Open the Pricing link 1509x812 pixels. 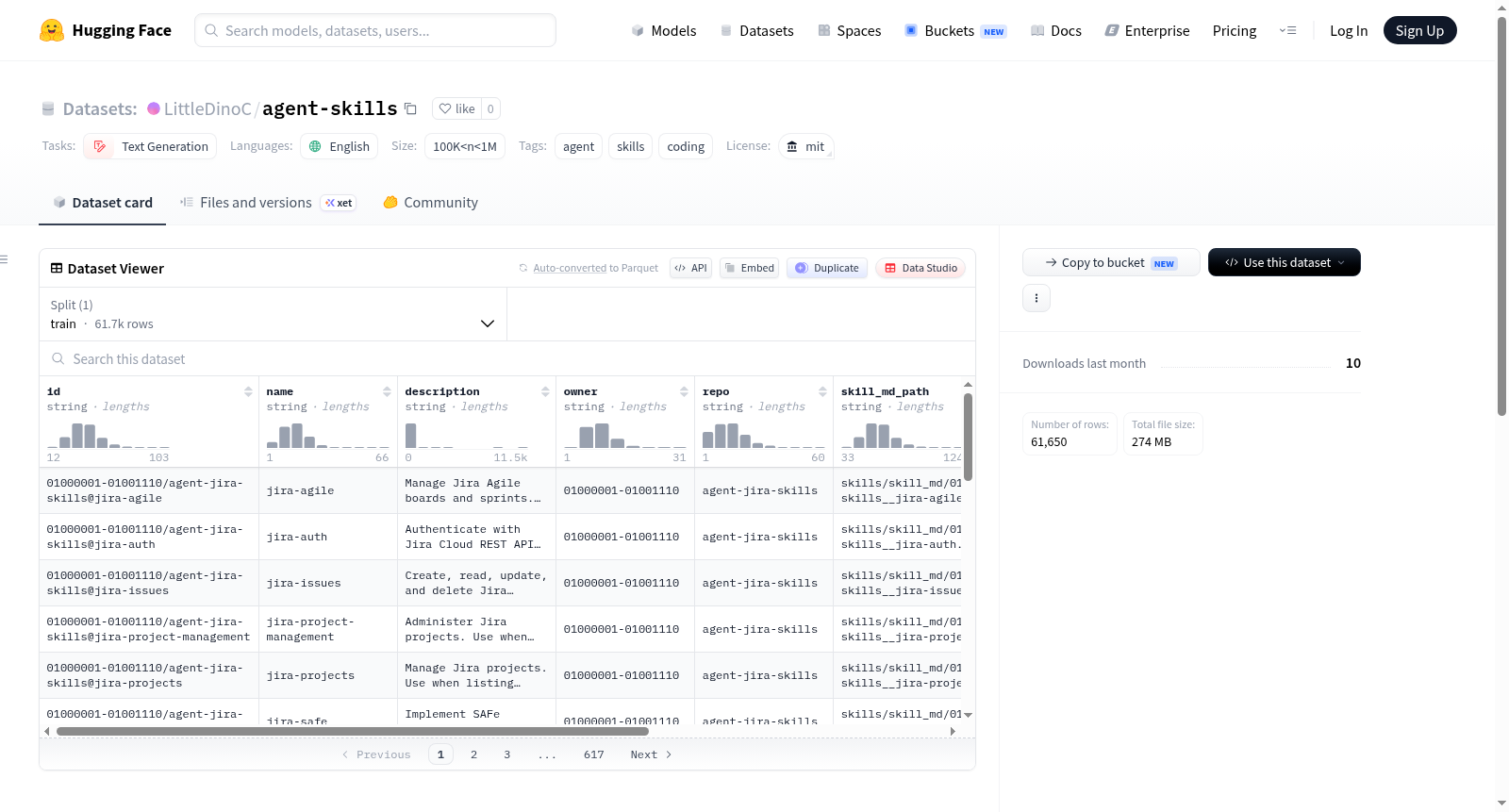pos(1235,30)
